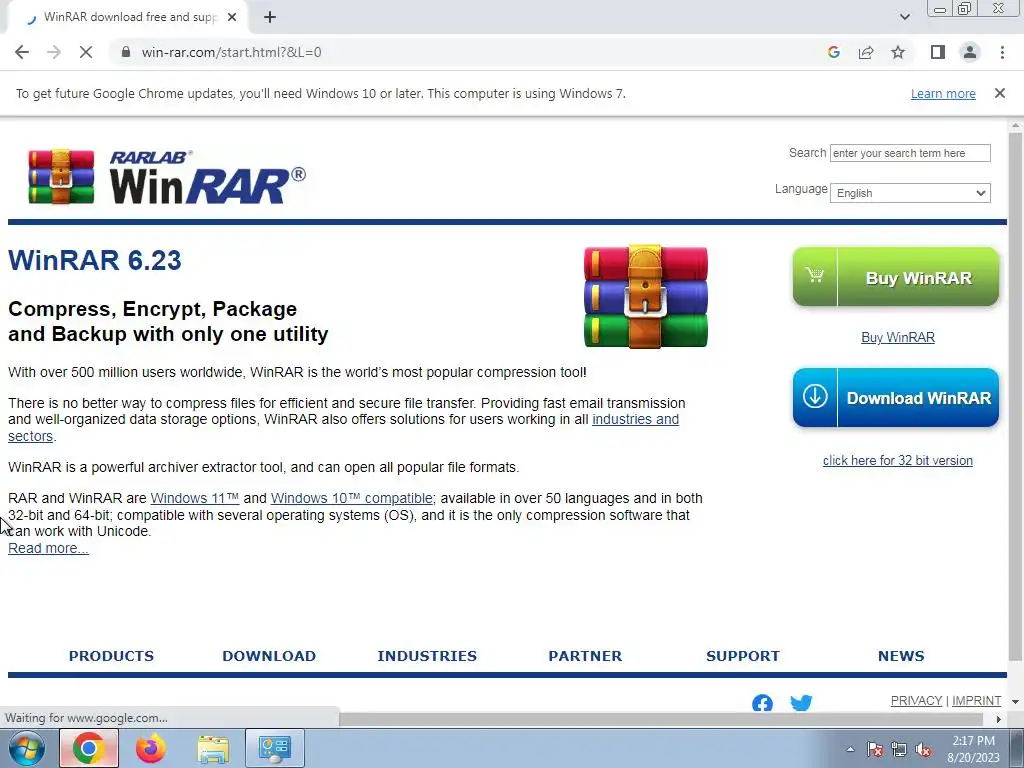The height and width of the screenshot is (768, 1024).
Task: Expand the Language dropdown set to English
Action: coord(910,193)
